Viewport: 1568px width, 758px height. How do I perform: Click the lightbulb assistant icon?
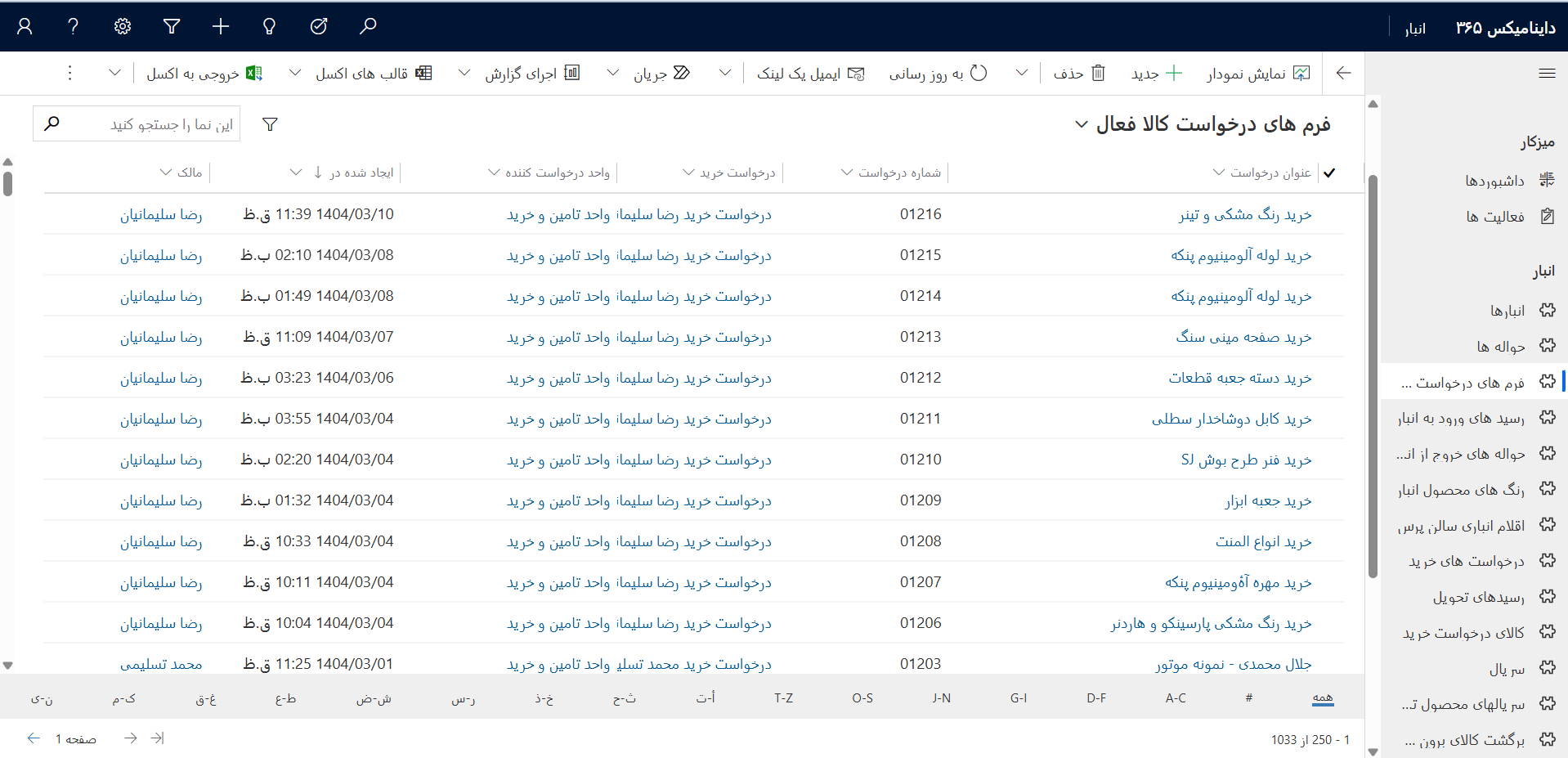coord(269,26)
